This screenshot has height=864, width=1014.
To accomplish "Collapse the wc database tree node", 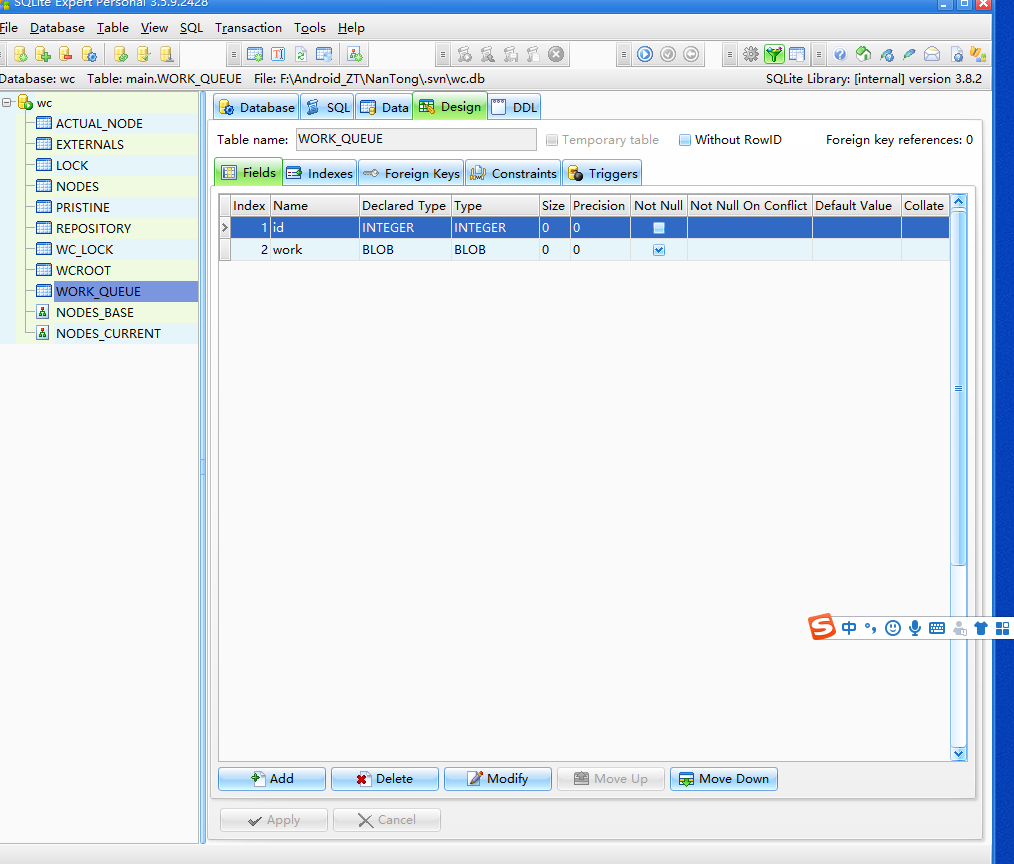I will pos(8,102).
